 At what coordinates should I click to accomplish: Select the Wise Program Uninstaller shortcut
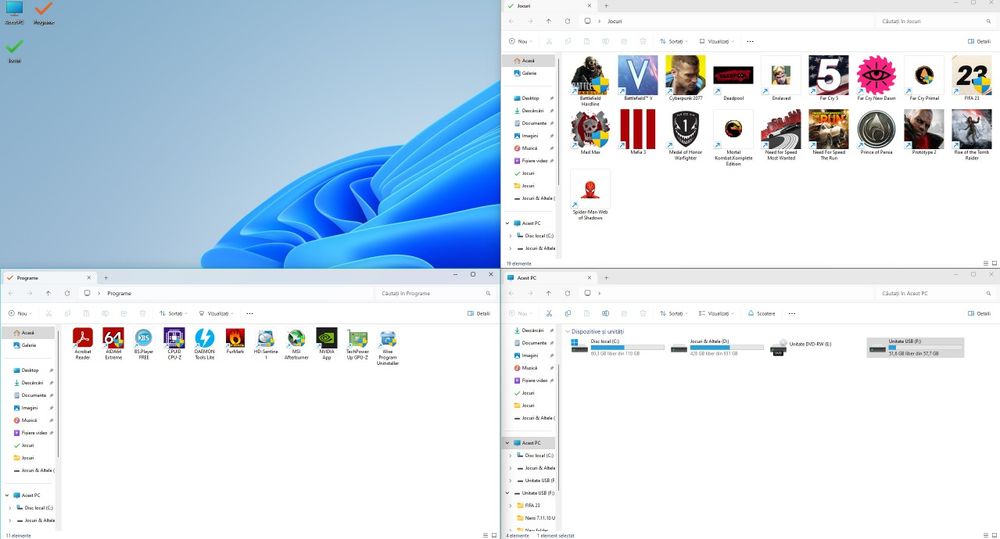388,346
